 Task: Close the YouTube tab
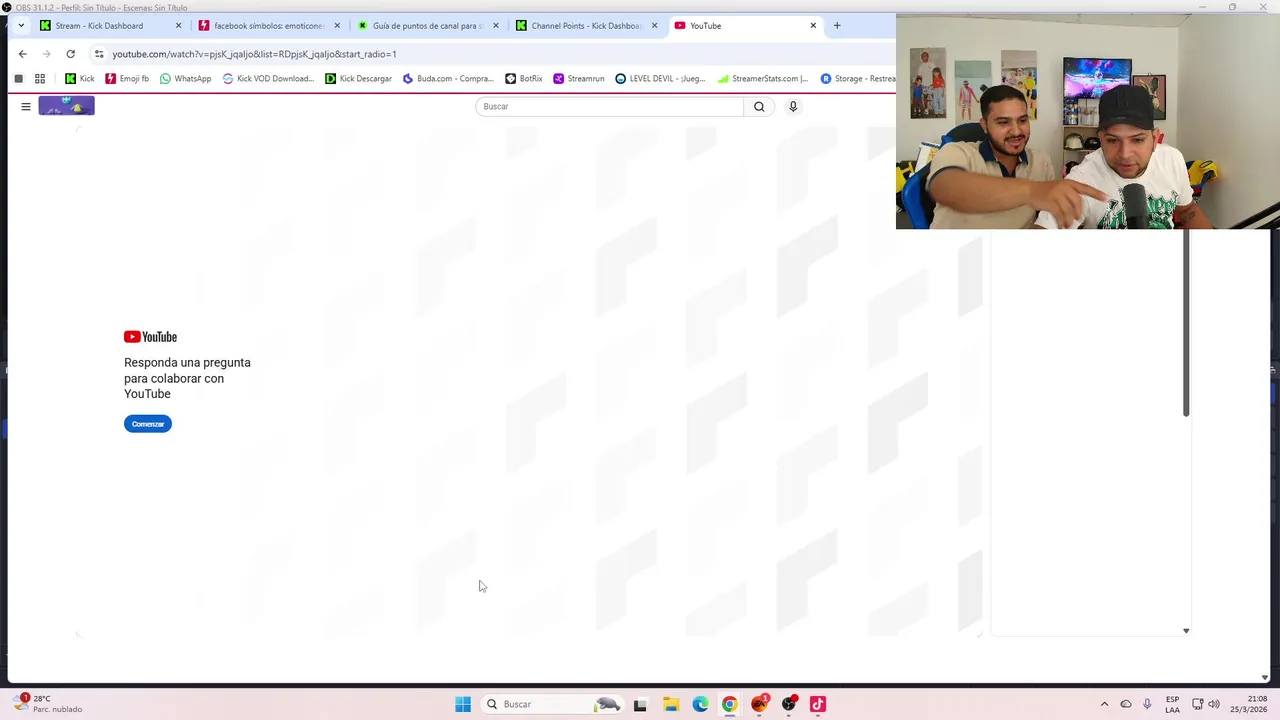pos(813,26)
